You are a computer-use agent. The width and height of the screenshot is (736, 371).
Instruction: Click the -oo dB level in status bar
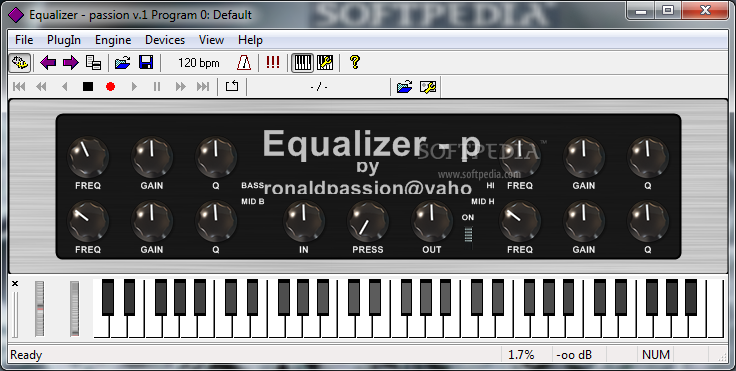pyautogui.click(x=574, y=355)
